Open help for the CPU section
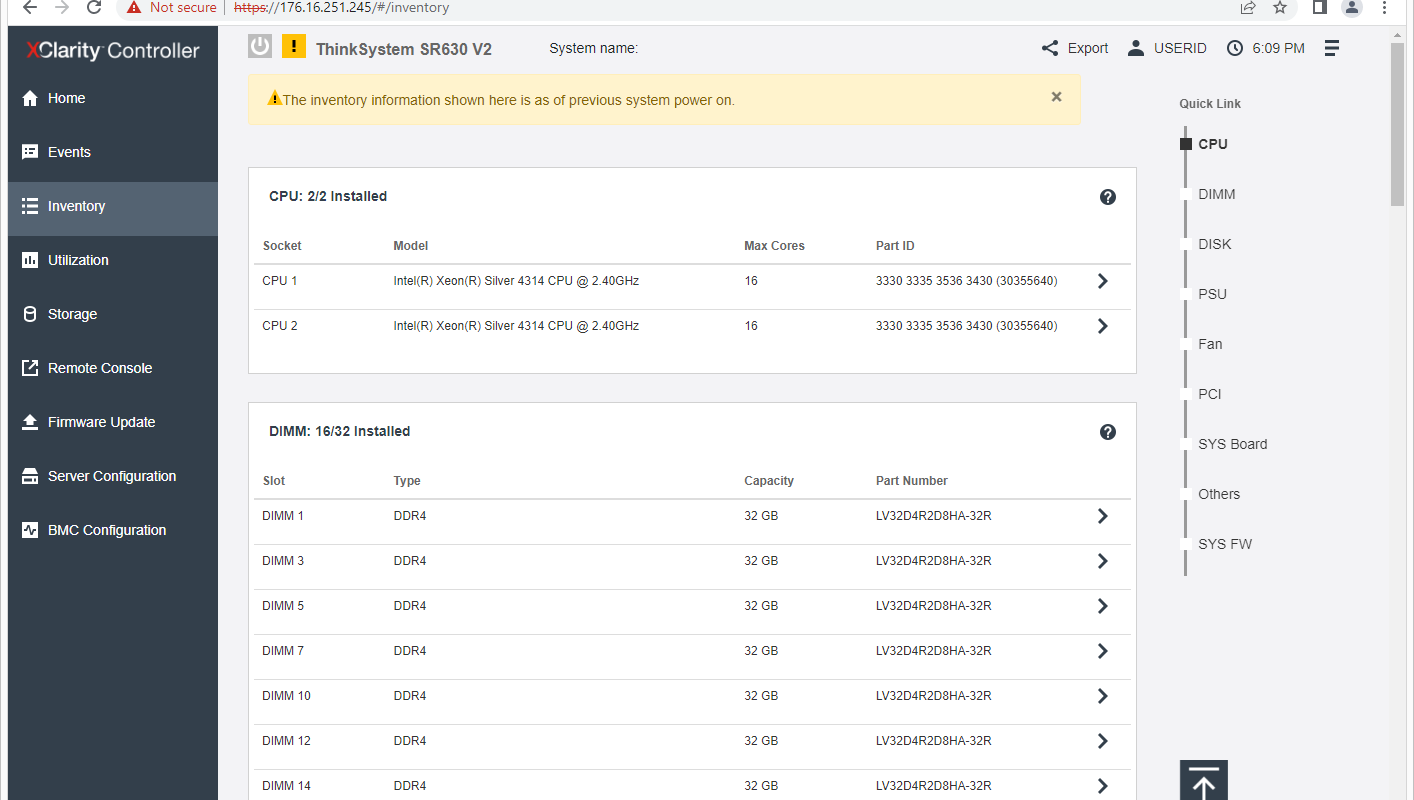 coord(1108,197)
